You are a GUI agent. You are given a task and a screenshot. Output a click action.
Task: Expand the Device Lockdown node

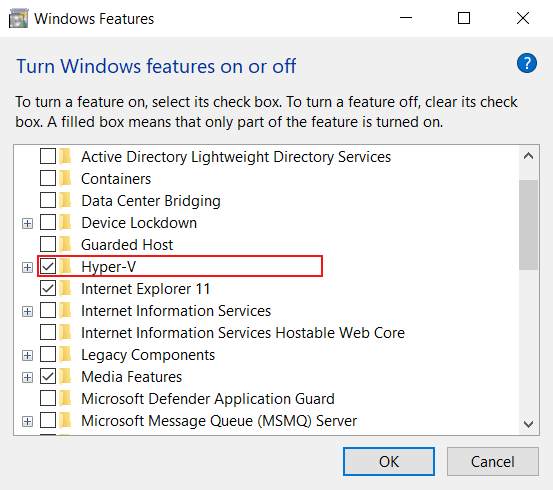pyautogui.click(x=27, y=223)
